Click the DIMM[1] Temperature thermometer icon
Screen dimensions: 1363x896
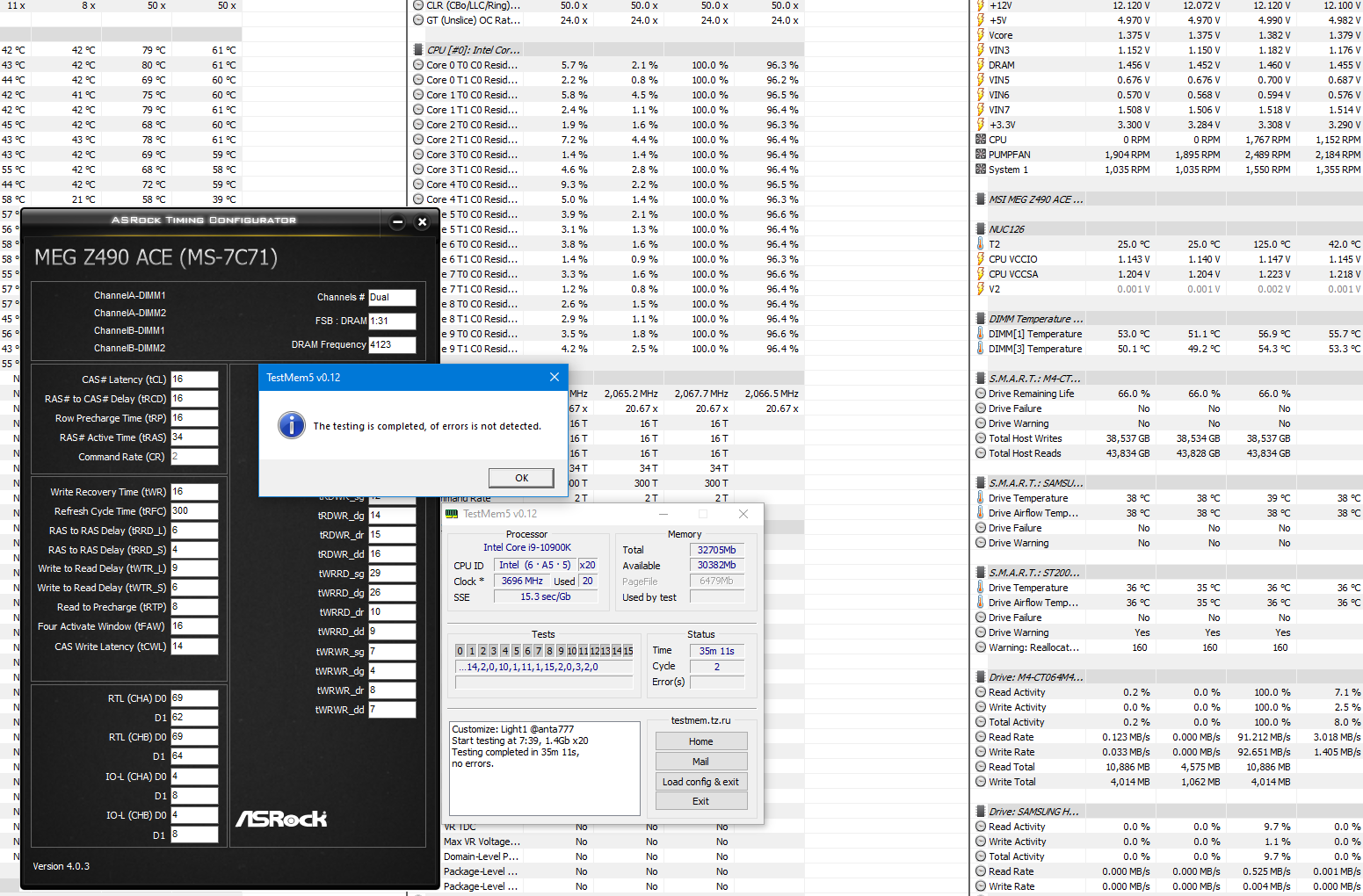point(981,334)
